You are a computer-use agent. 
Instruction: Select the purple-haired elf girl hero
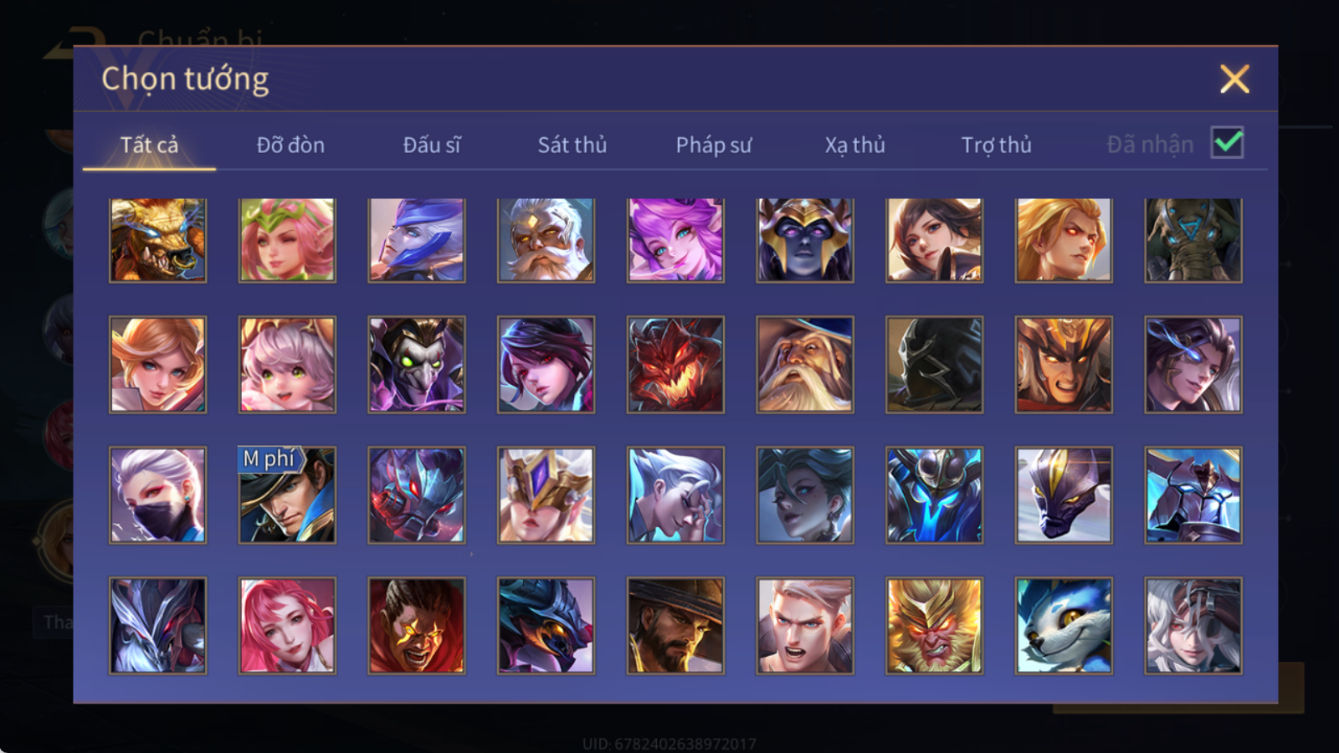[676, 240]
